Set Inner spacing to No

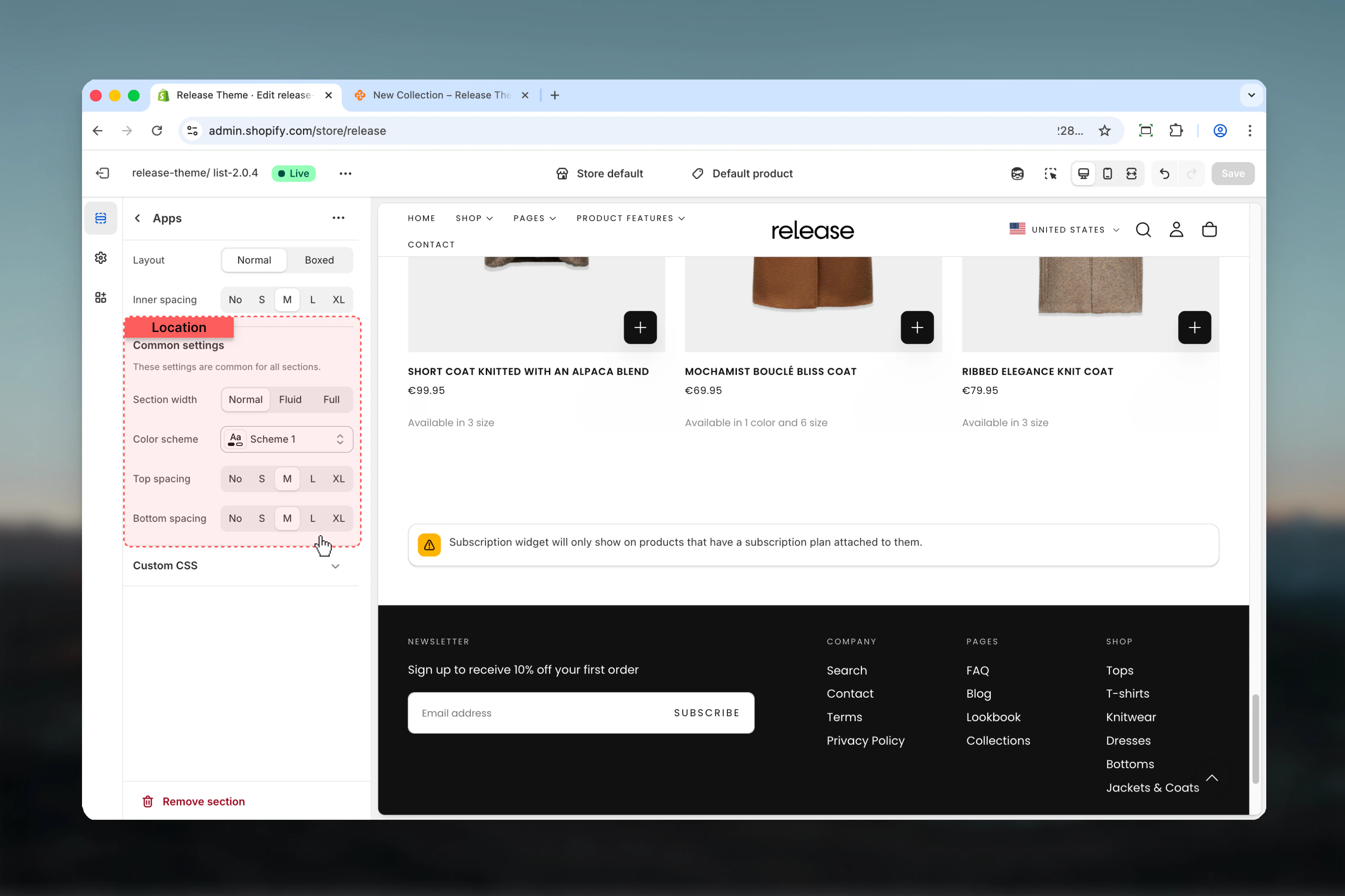(235, 300)
